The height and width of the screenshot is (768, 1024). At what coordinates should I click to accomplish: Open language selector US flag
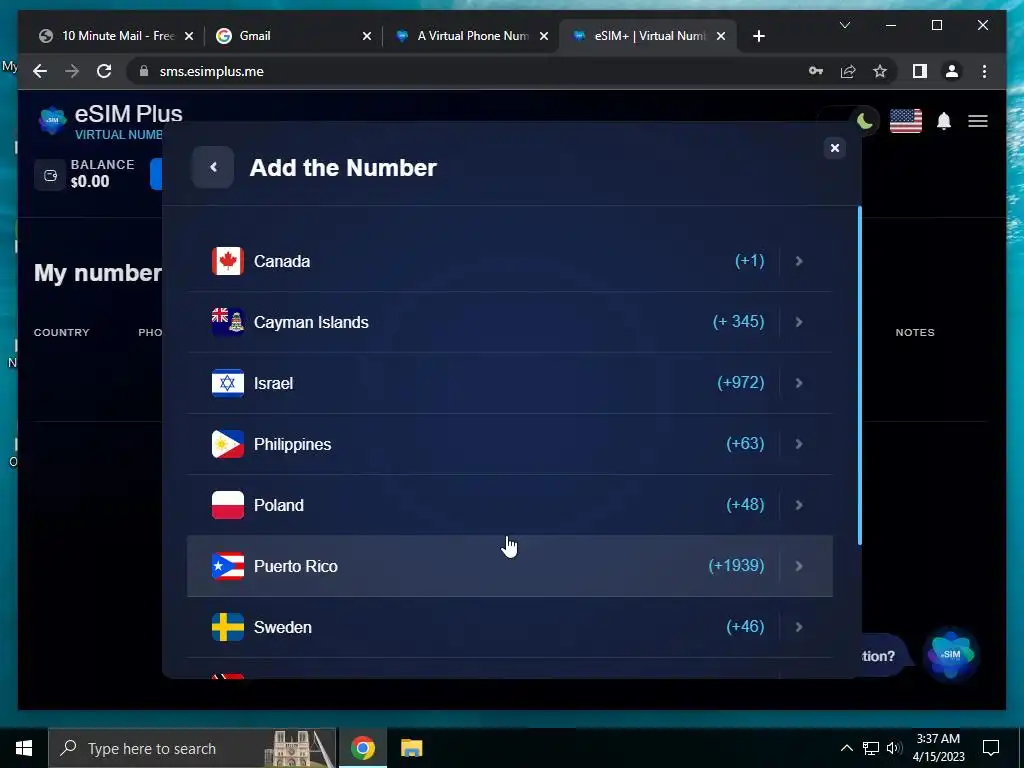906,121
